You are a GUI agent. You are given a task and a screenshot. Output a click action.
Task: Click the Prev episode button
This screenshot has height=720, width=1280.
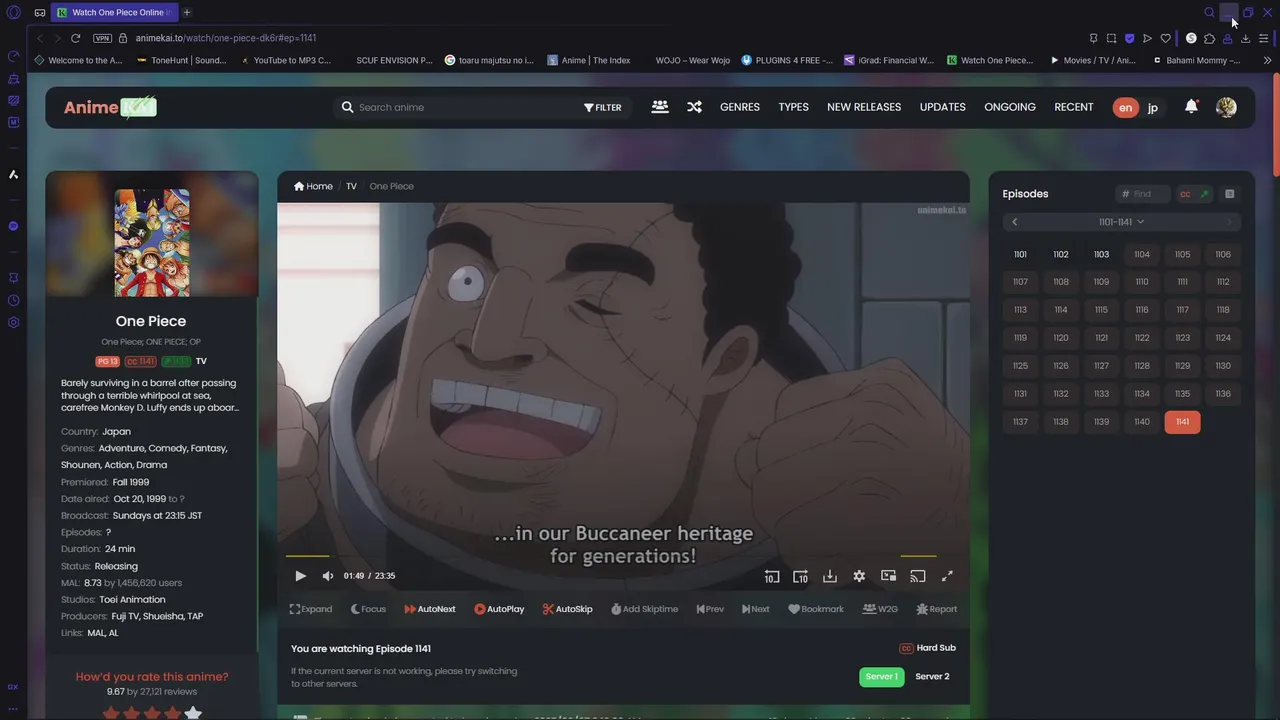(x=710, y=609)
